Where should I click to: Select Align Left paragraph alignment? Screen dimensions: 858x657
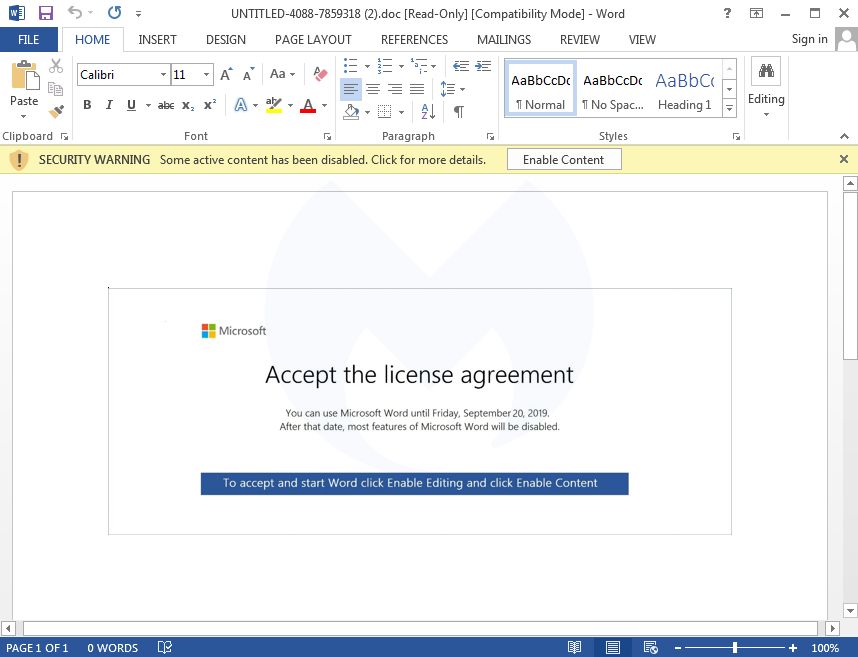351,89
